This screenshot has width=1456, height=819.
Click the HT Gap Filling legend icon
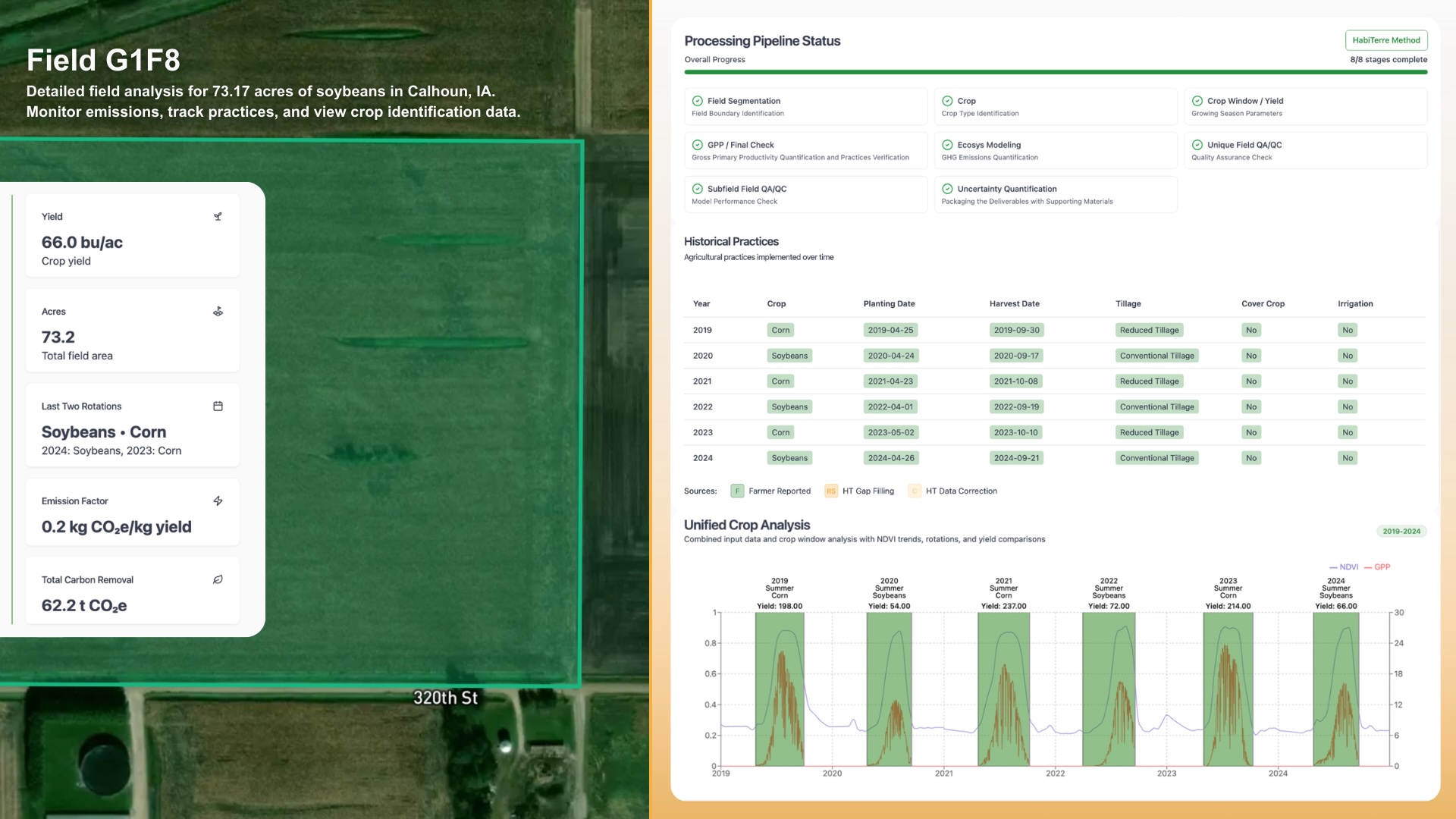831,491
